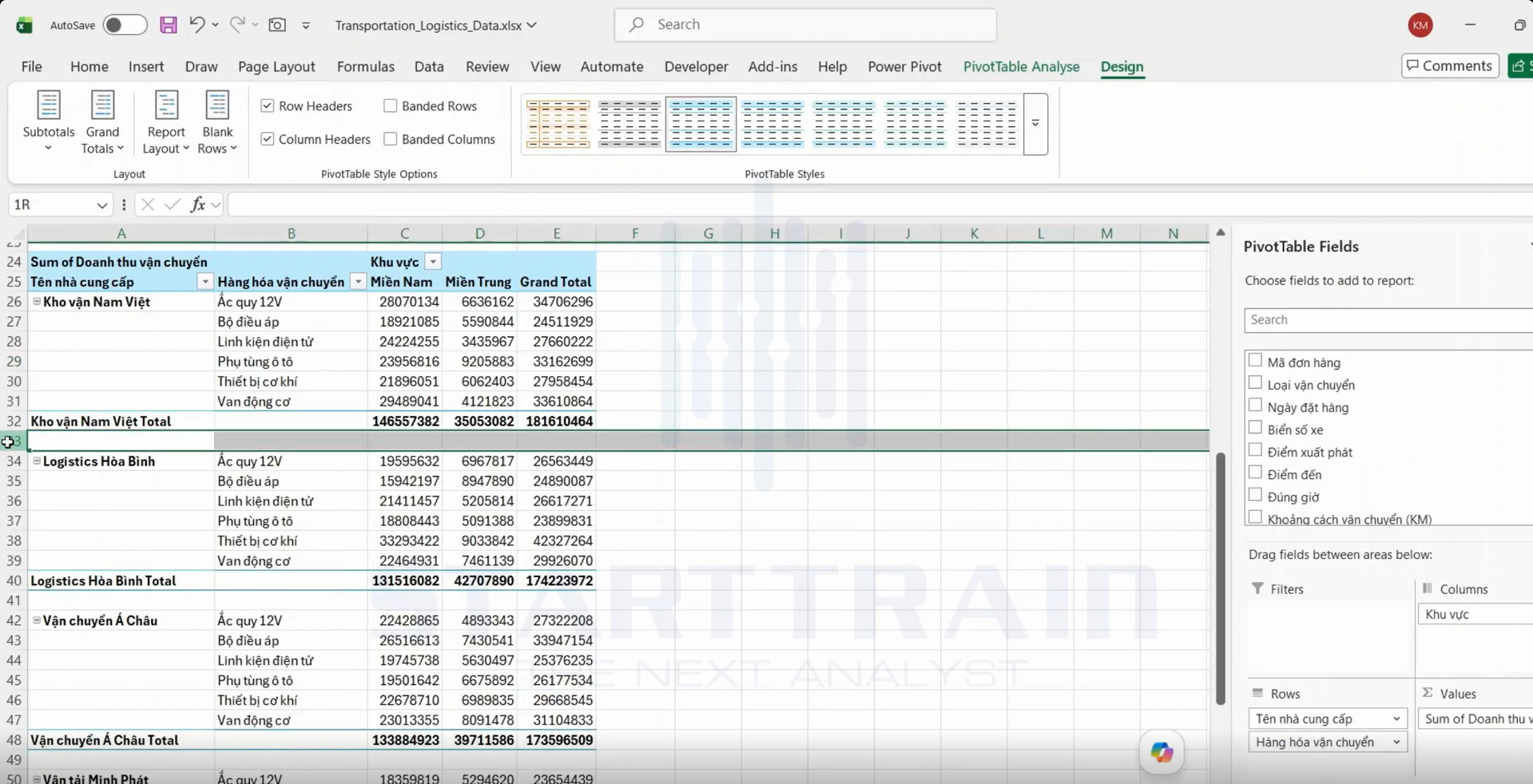Screen dimensions: 1533x784
Task: Switch to the Formulas tab
Action: [x=365, y=66]
